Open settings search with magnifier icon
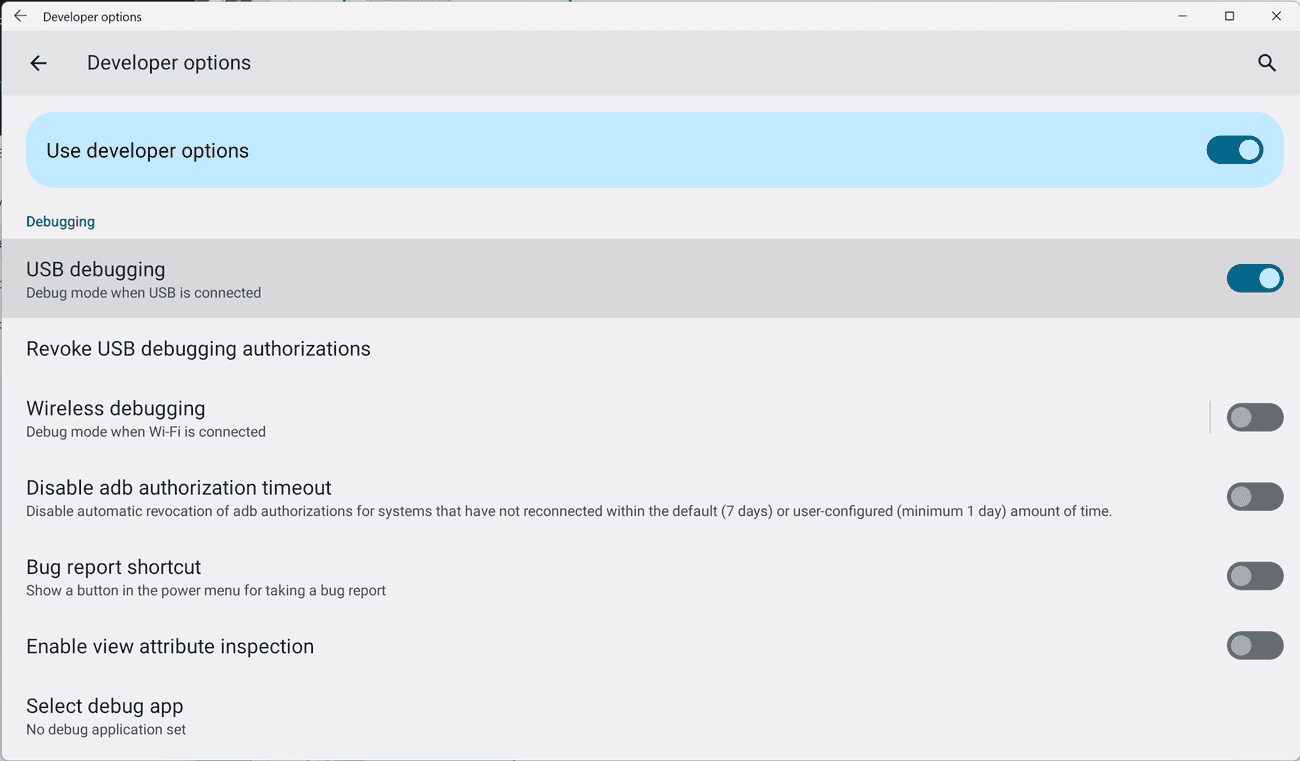This screenshot has width=1300, height=761. 1266,63
